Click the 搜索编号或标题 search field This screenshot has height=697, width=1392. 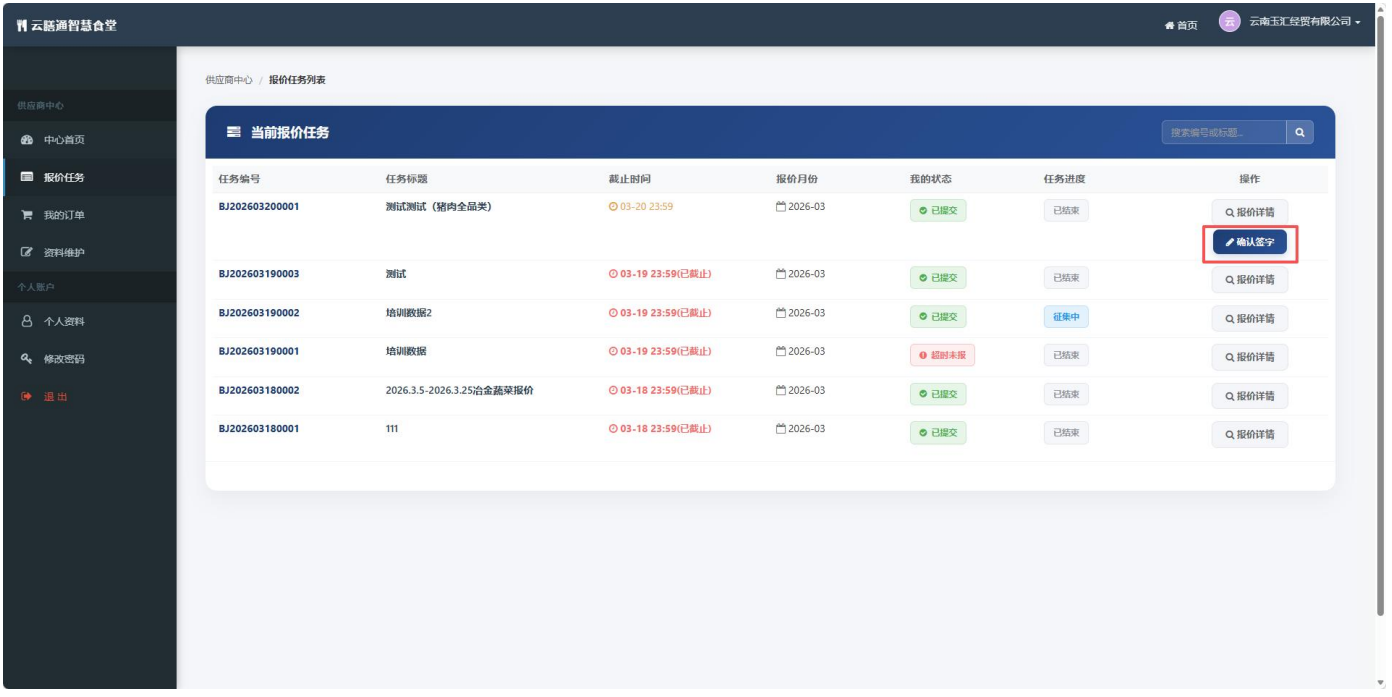click(x=1223, y=132)
